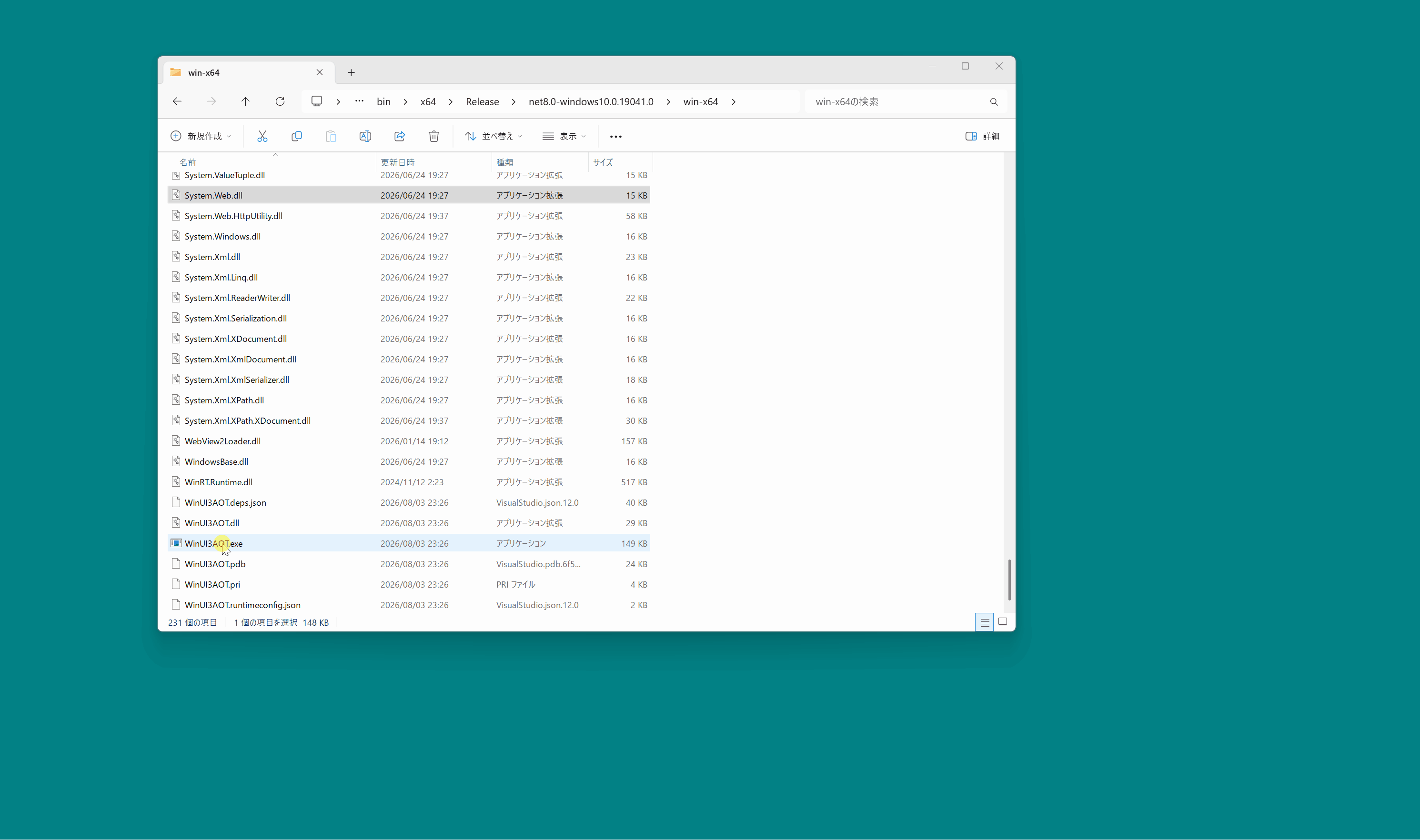Open the See more (three dots) toolbar menu
The width and height of the screenshot is (1420, 840).
616,136
